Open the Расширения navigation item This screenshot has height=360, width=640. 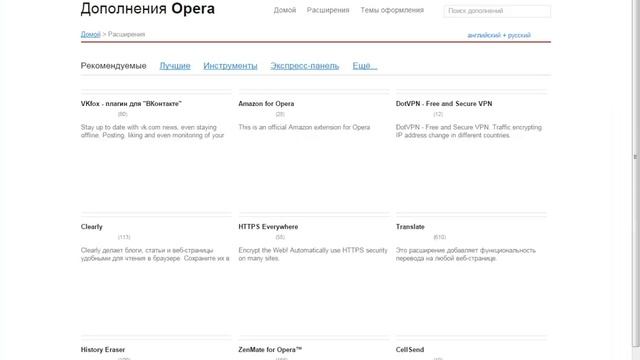tap(328, 10)
